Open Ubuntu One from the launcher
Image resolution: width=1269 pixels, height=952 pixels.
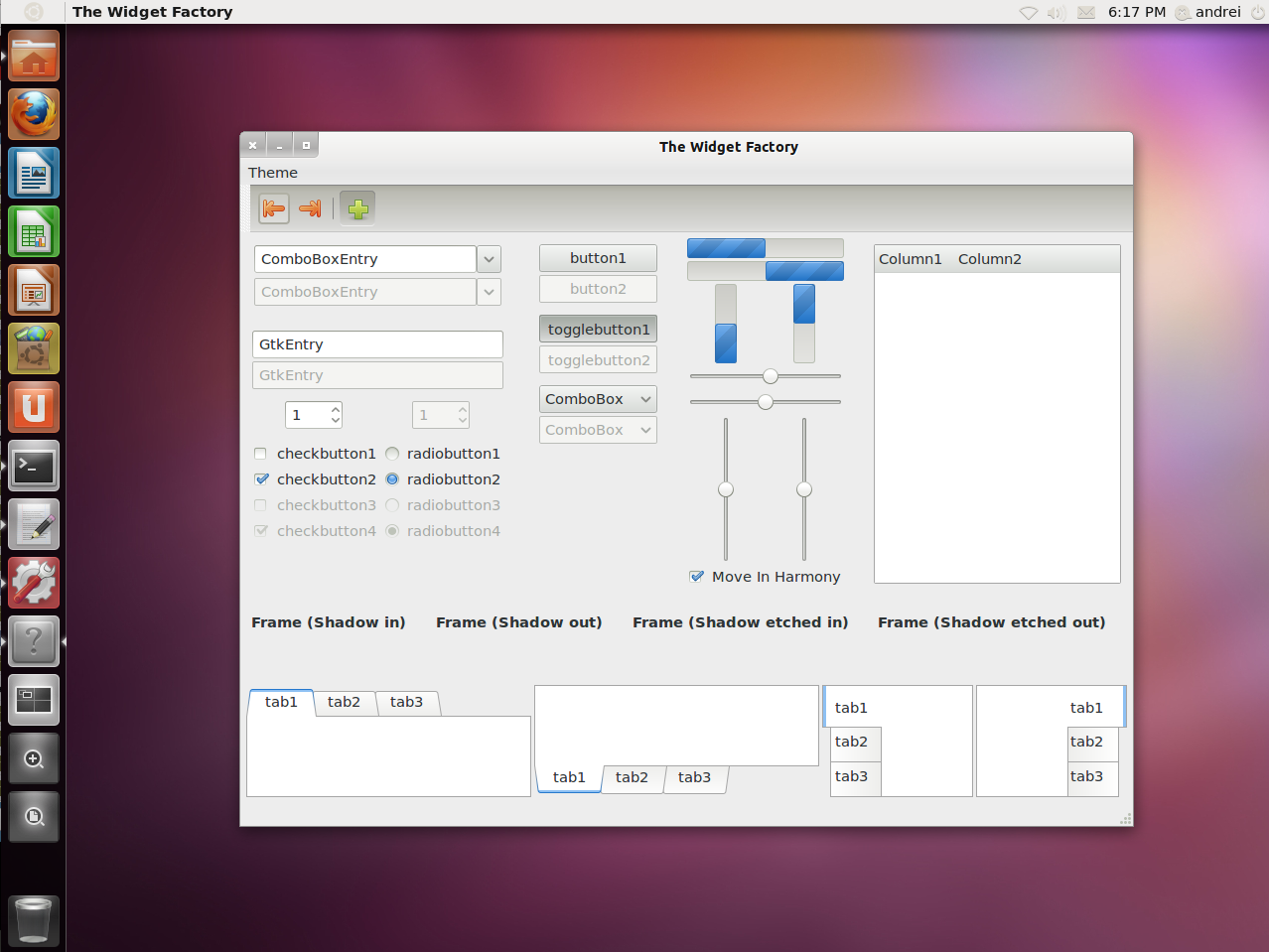coord(34,407)
